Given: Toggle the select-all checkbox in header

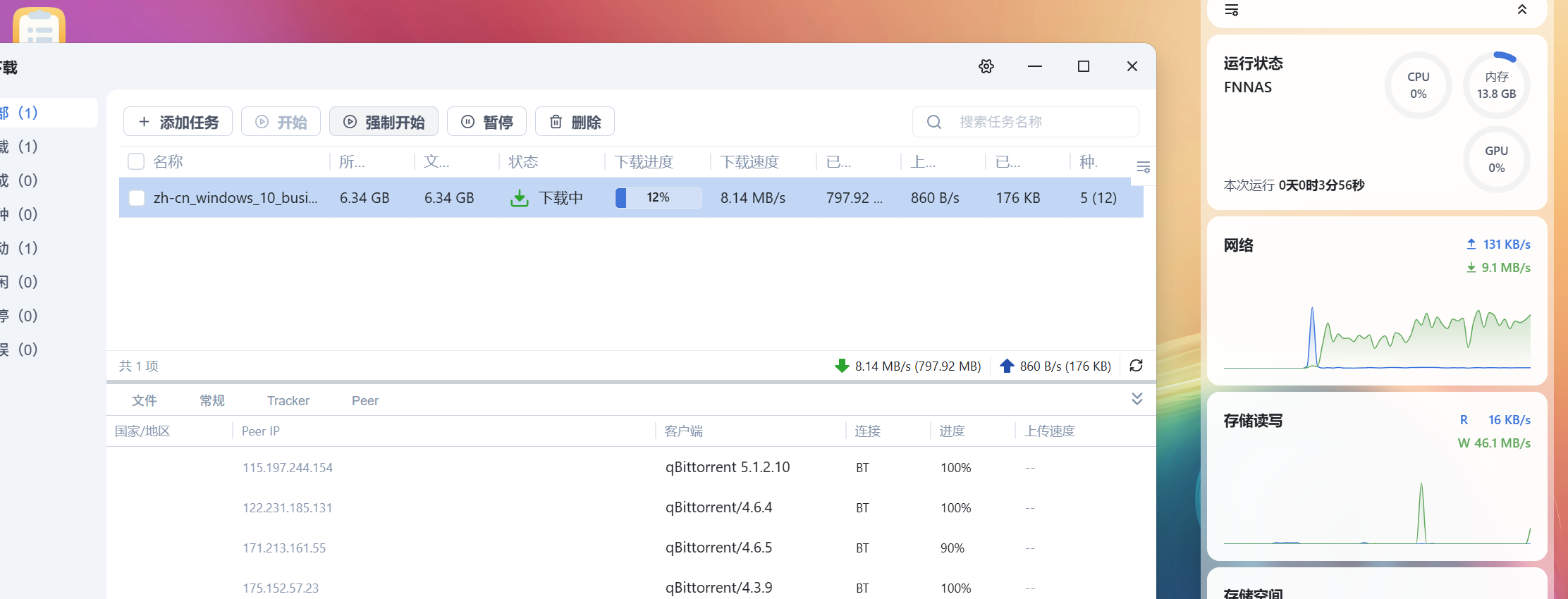Looking at the screenshot, I should pos(136,162).
